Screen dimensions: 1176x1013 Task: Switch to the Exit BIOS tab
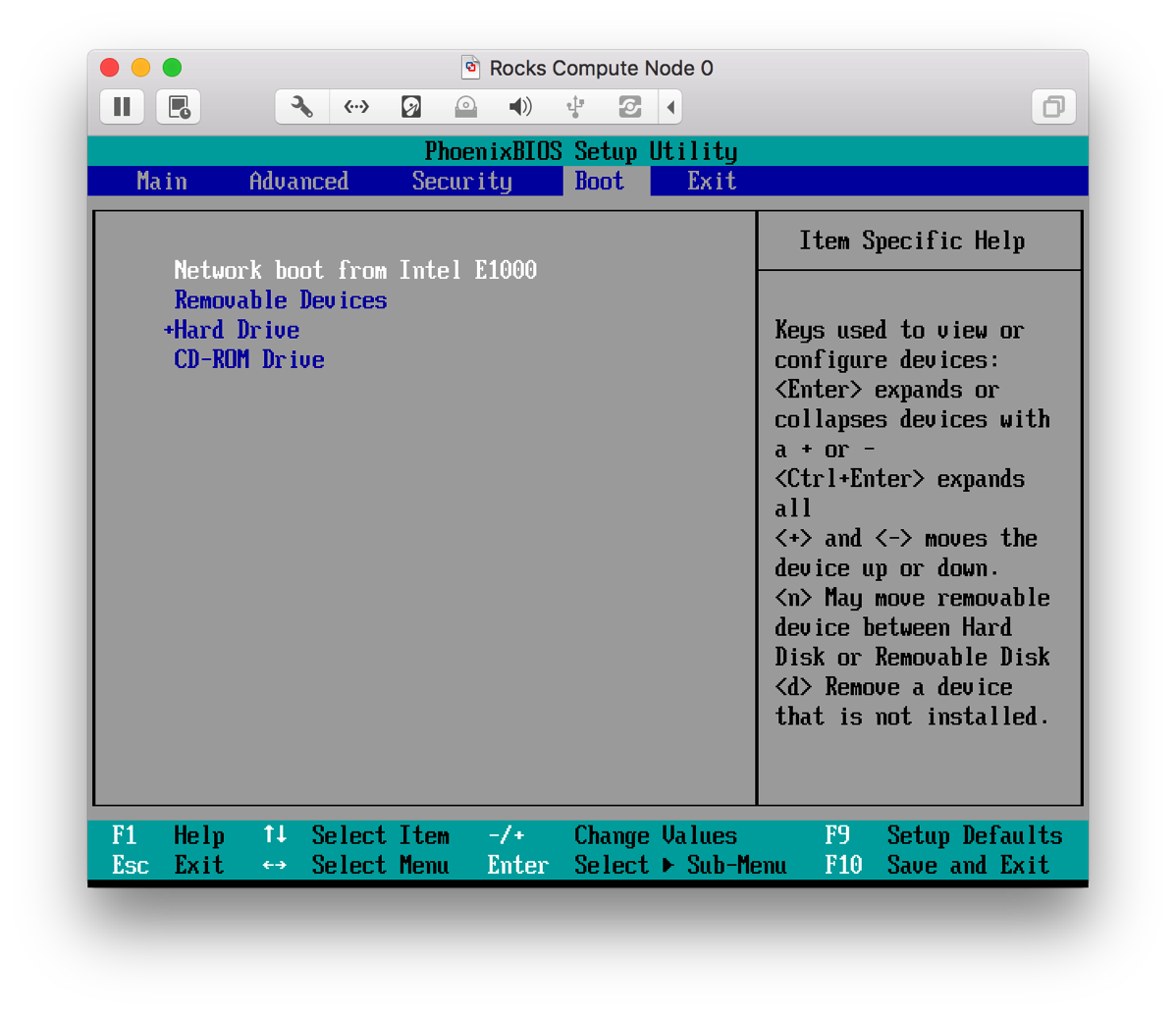click(x=712, y=181)
